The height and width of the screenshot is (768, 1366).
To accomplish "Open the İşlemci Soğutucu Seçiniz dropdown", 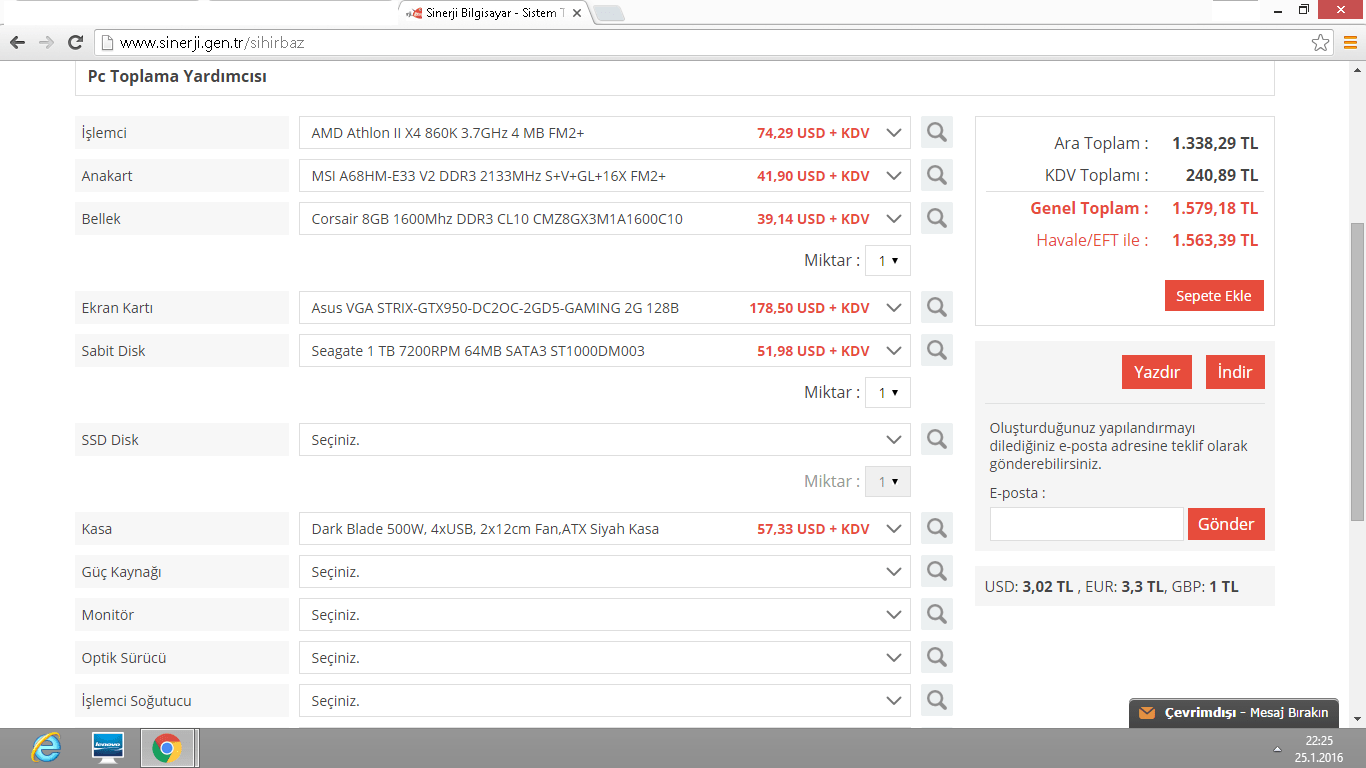I will [605, 701].
